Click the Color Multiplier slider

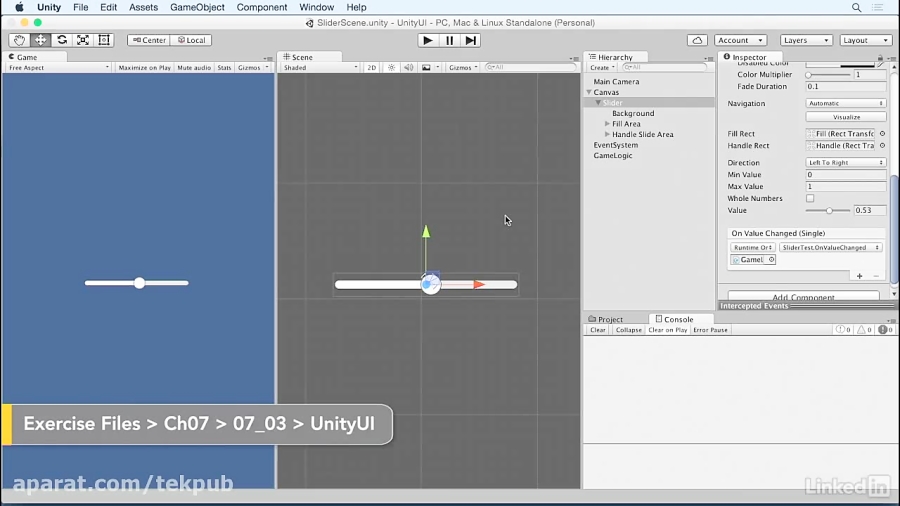tap(828, 75)
